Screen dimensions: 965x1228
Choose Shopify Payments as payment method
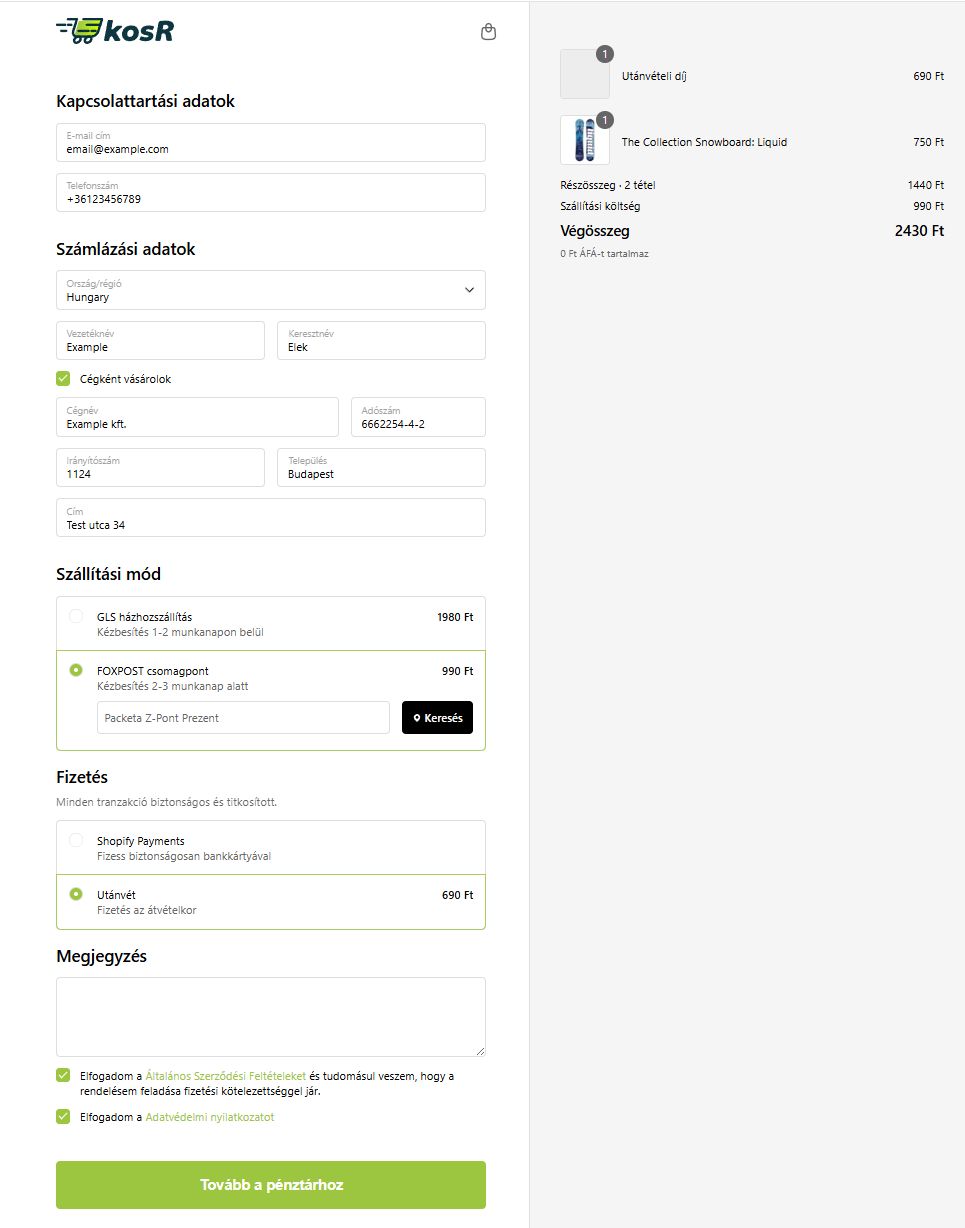tap(76, 841)
